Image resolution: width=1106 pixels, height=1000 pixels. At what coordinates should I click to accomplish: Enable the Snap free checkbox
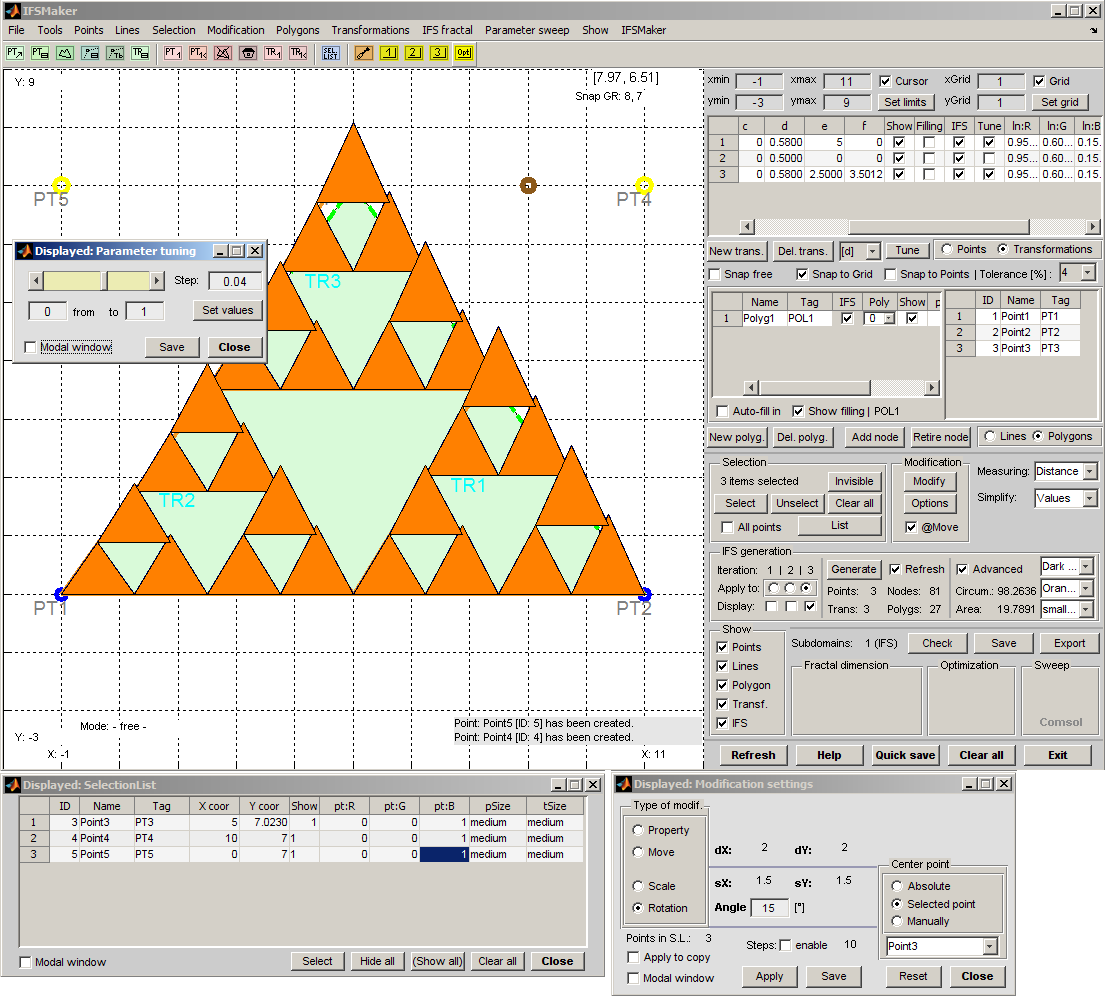pos(715,274)
